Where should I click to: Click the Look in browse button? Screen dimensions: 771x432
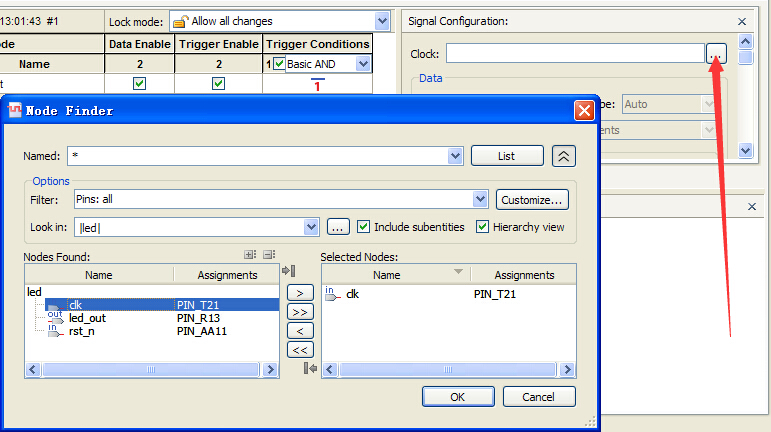point(338,227)
